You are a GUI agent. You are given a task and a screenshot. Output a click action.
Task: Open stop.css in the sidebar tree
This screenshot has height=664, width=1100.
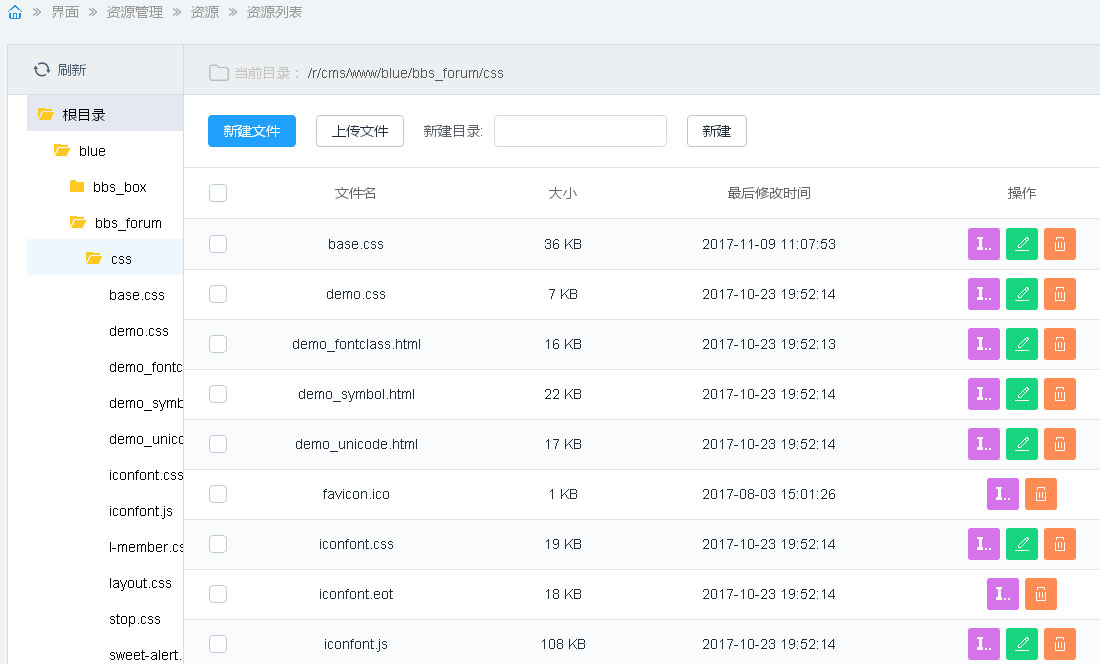(x=135, y=619)
